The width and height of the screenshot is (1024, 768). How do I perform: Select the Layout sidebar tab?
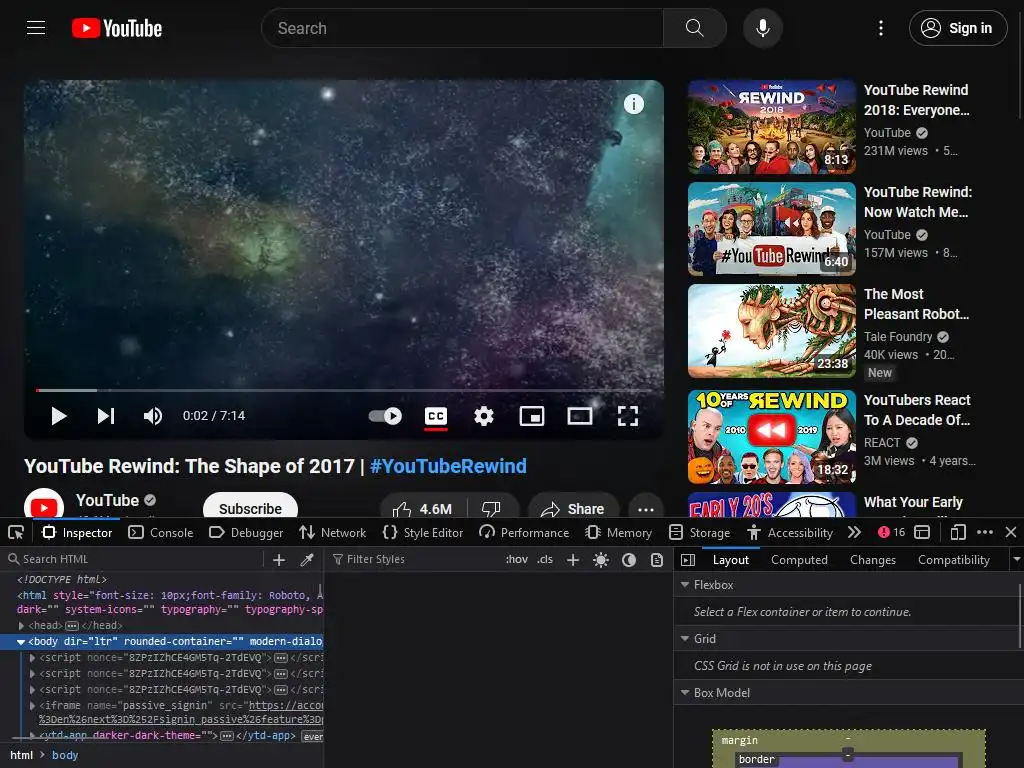click(x=731, y=560)
